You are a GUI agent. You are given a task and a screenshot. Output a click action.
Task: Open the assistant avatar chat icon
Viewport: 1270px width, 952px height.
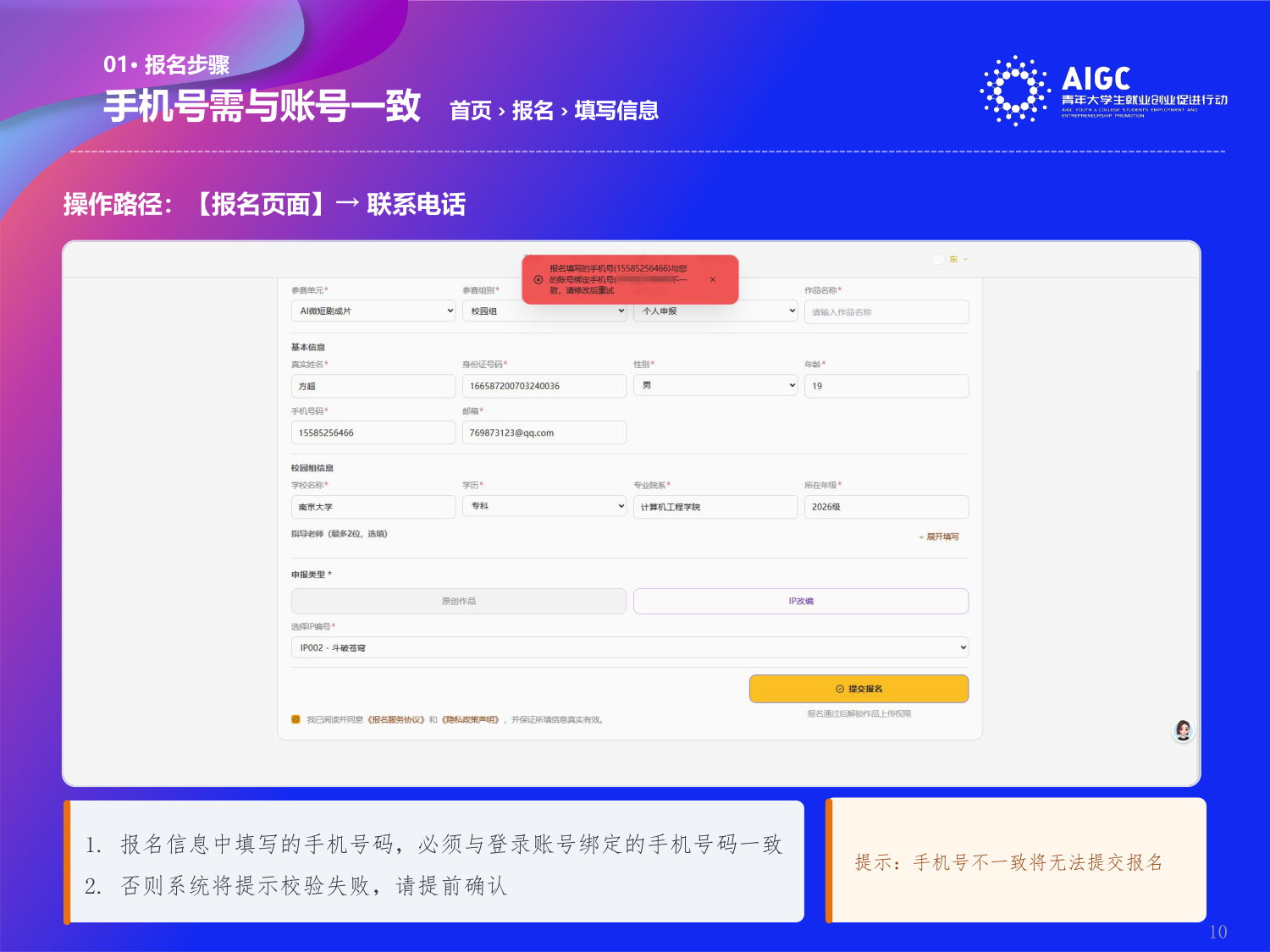[1183, 730]
